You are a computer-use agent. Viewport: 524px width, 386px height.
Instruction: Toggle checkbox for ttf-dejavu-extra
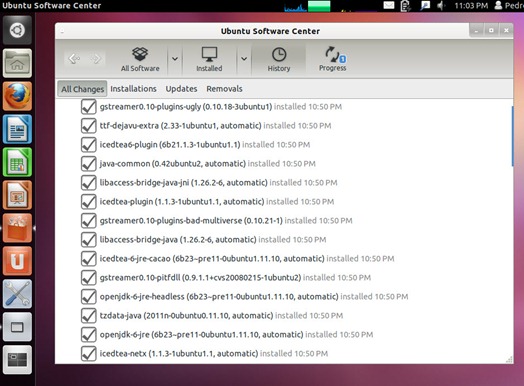click(89, 126)
